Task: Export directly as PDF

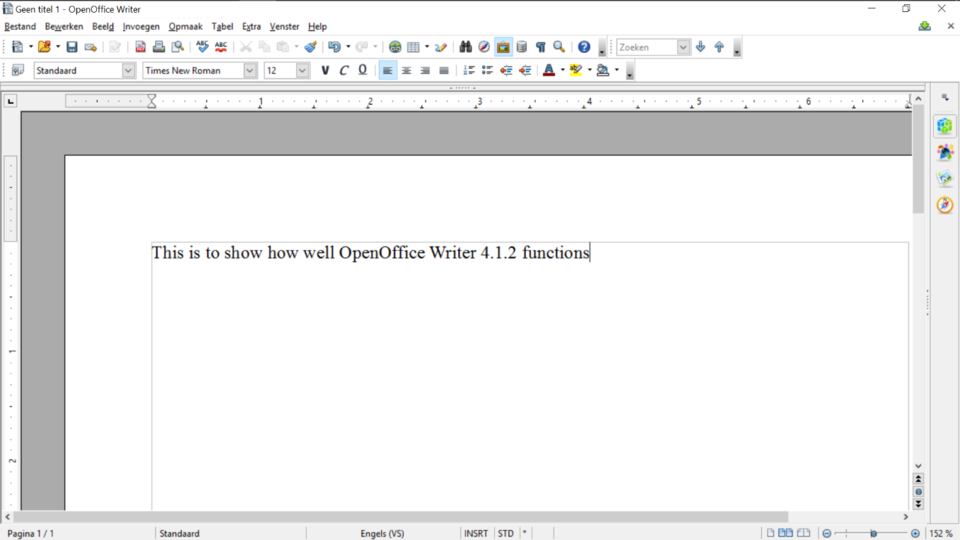Action: [x=140, y=47]
